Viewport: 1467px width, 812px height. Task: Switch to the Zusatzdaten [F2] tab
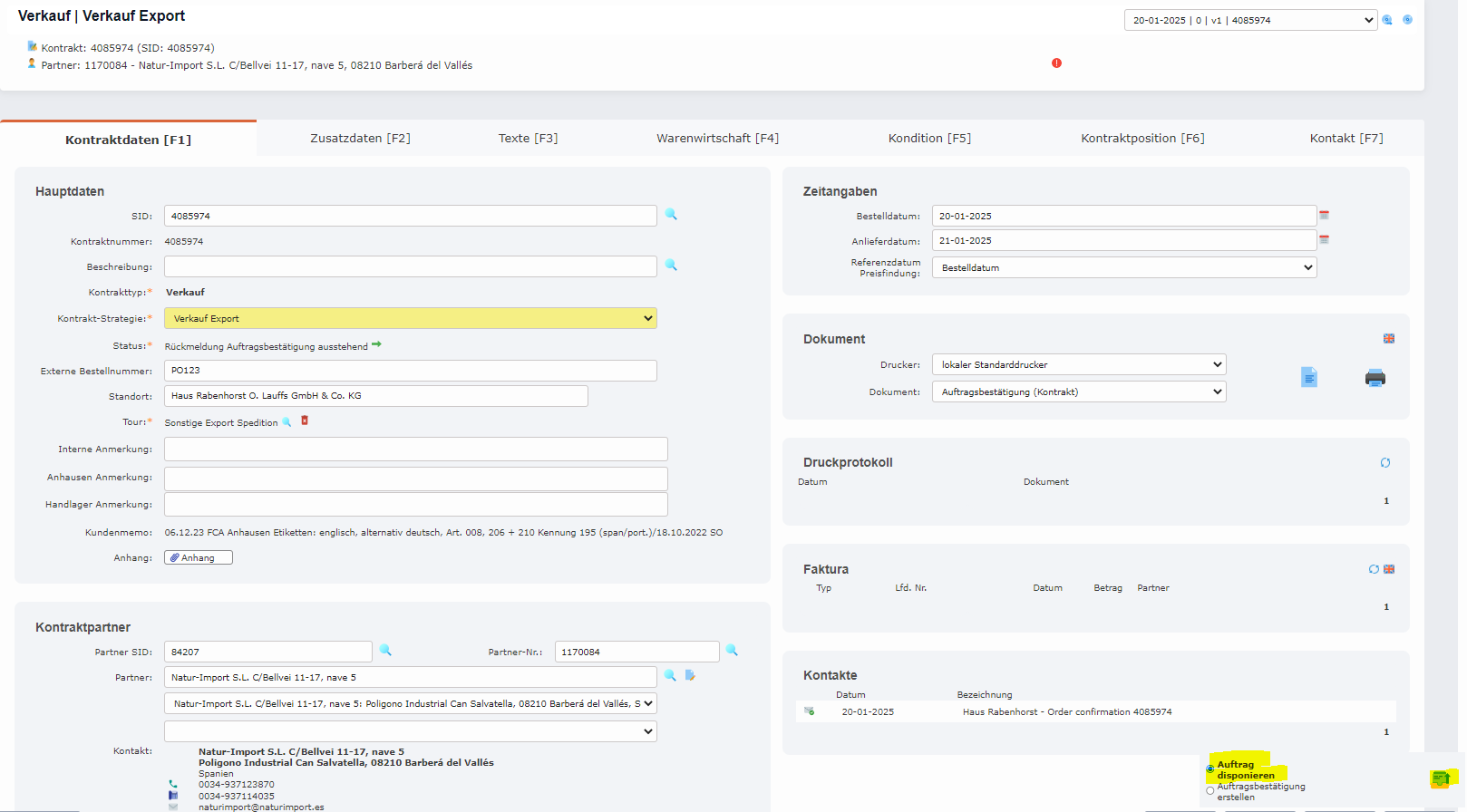[360, 139]
